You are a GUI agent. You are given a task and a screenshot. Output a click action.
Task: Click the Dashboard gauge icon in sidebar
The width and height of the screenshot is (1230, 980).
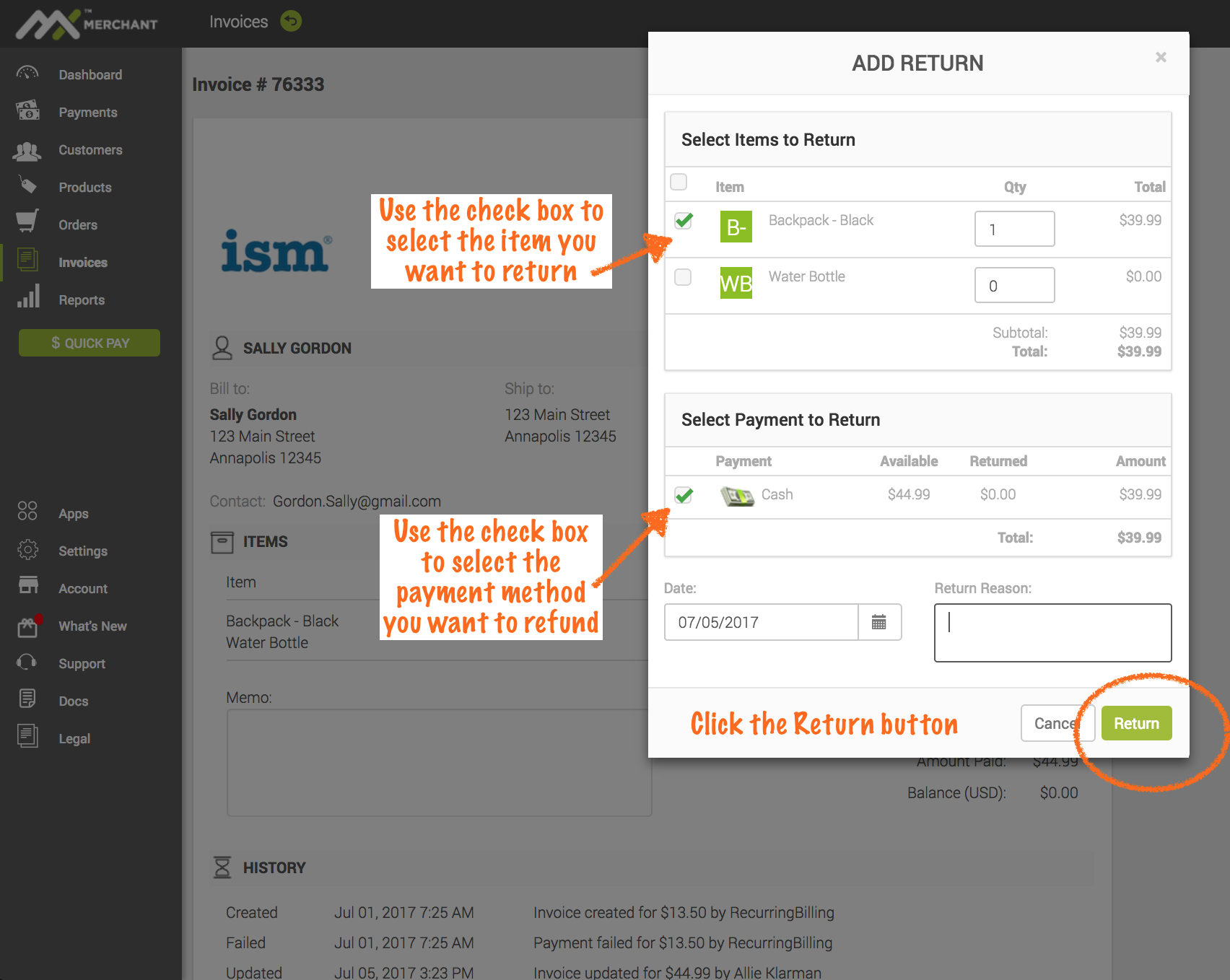click(x=27, y=74)
